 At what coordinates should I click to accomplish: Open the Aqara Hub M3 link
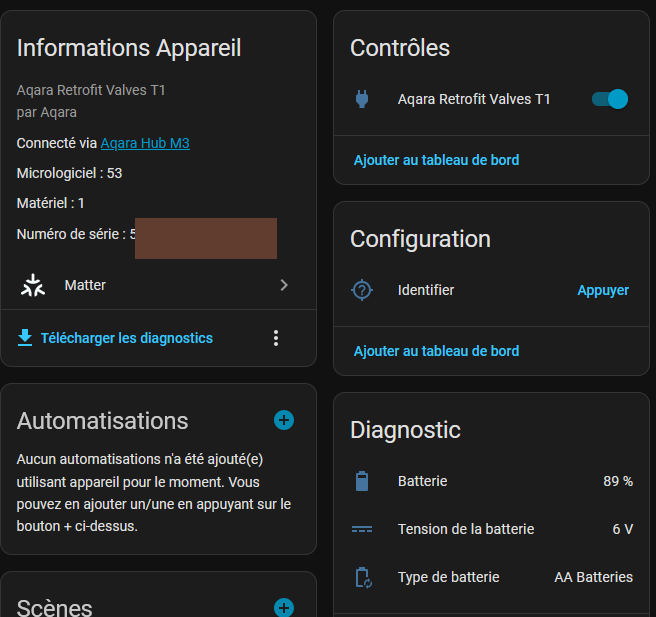[145, 143]
